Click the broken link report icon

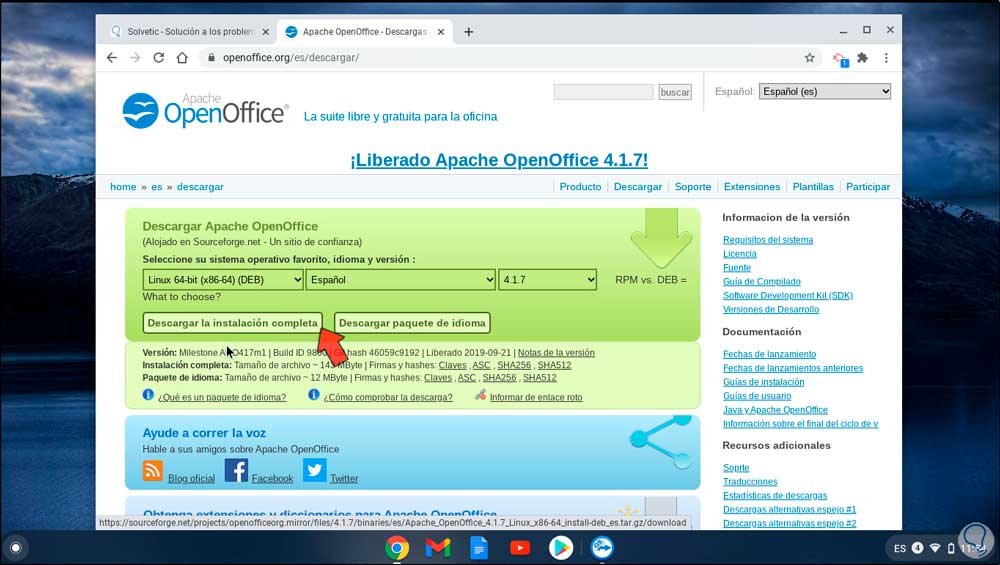480,395
